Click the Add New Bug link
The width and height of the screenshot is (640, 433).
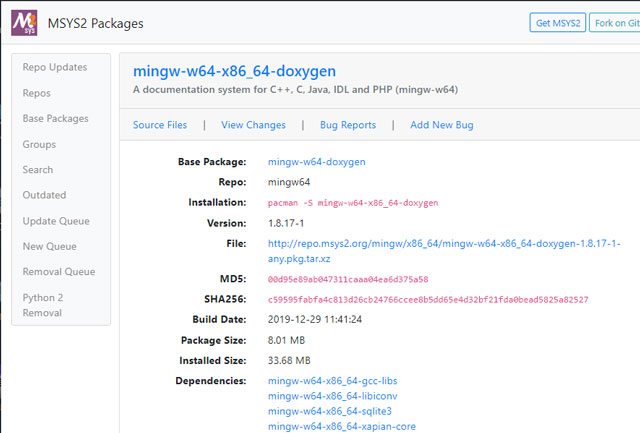coord(442,125)
